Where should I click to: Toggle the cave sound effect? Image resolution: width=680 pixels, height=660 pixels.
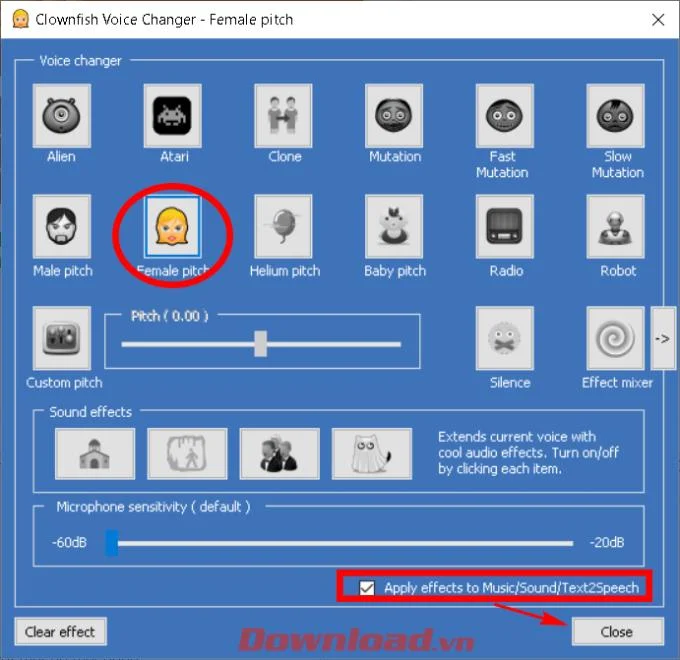pos(187,454)
